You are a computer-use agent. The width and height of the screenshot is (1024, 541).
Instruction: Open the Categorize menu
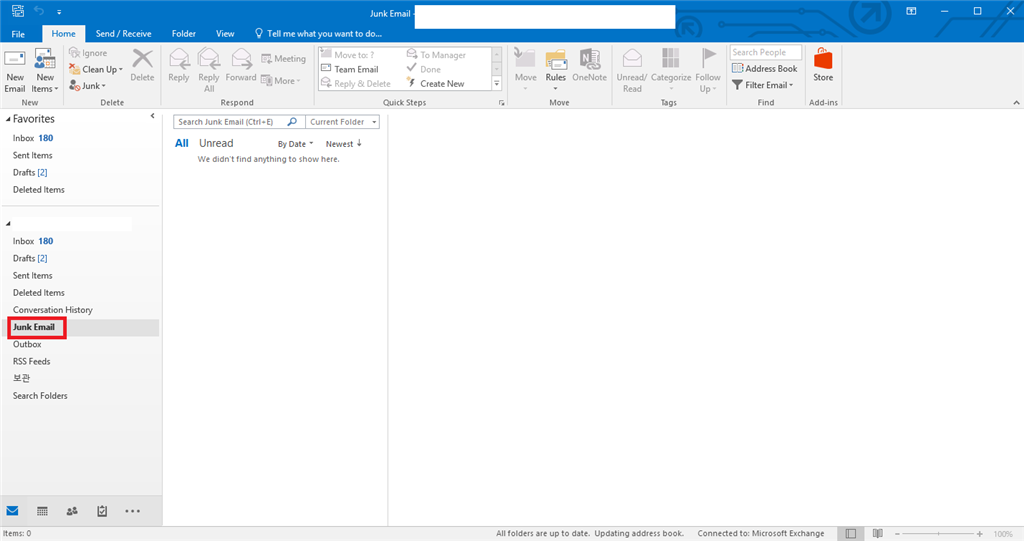(671, 69)
